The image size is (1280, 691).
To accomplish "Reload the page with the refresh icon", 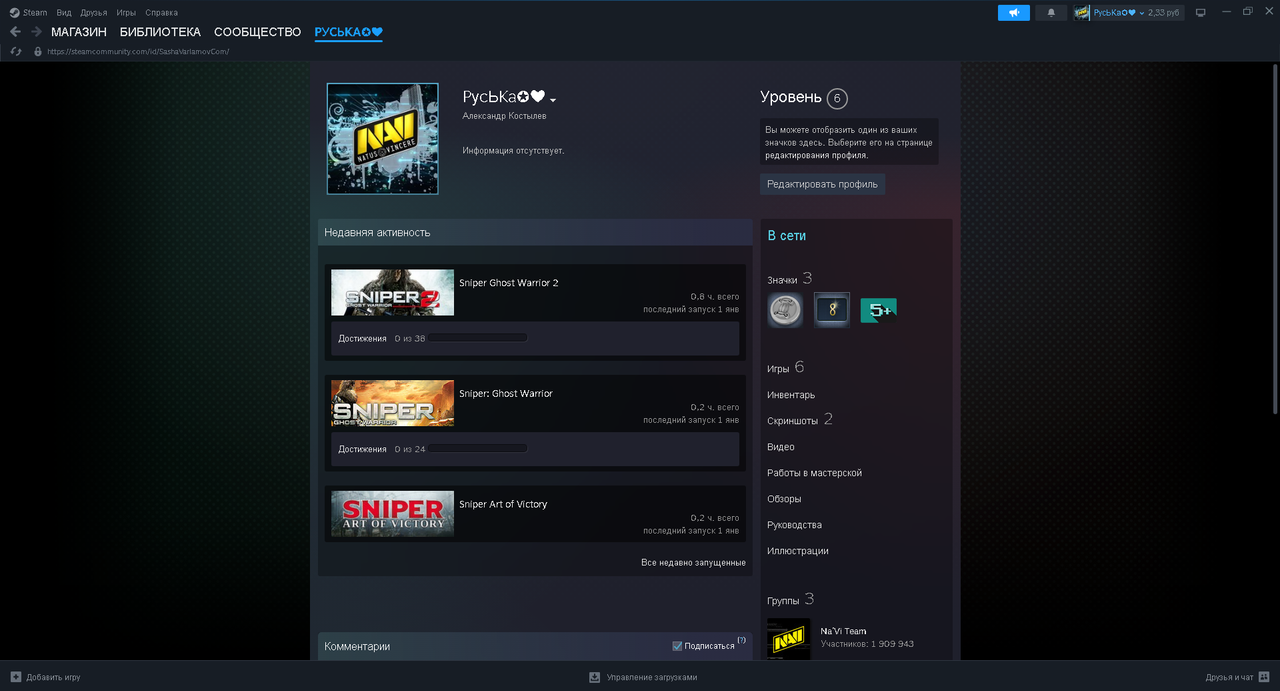I will [x=16, y=51].
